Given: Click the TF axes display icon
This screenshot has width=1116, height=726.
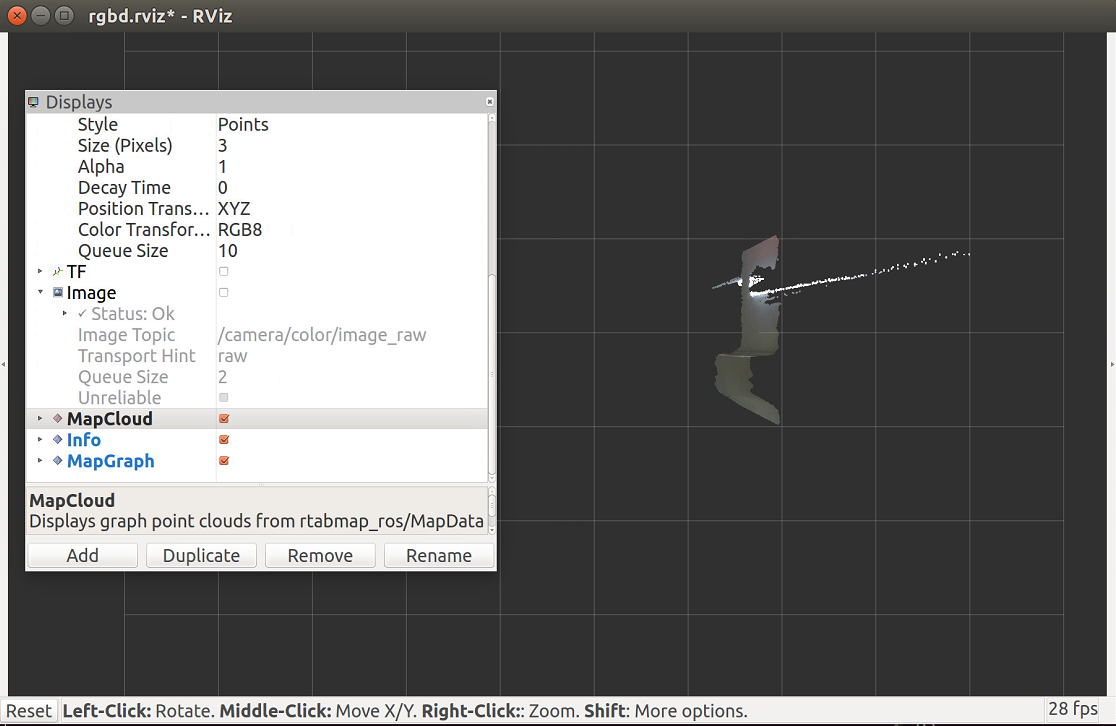Looking at the screenshot, I should (x=58, y=272).
